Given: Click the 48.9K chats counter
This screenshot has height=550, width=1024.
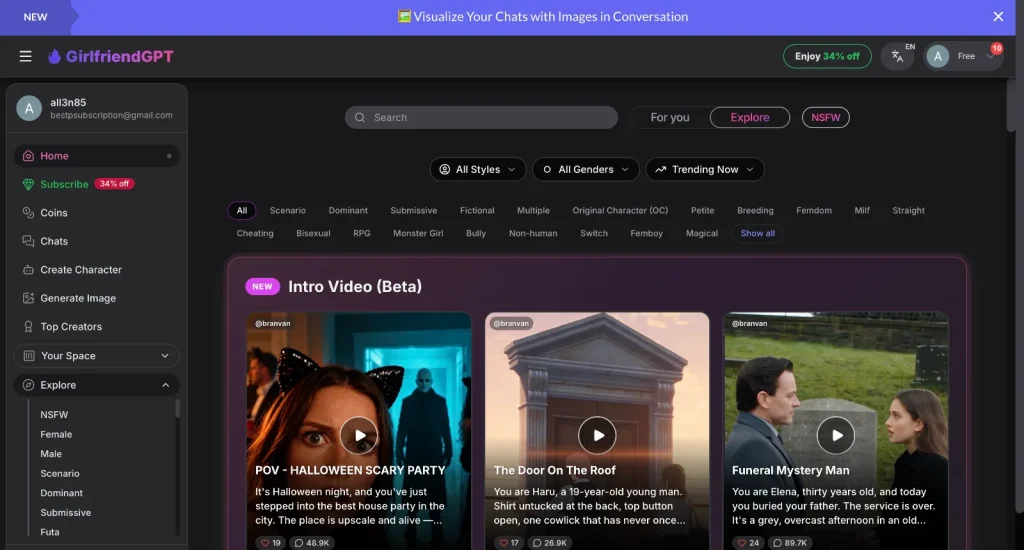Looking at the screenshot, I should [x=312, y=543].
